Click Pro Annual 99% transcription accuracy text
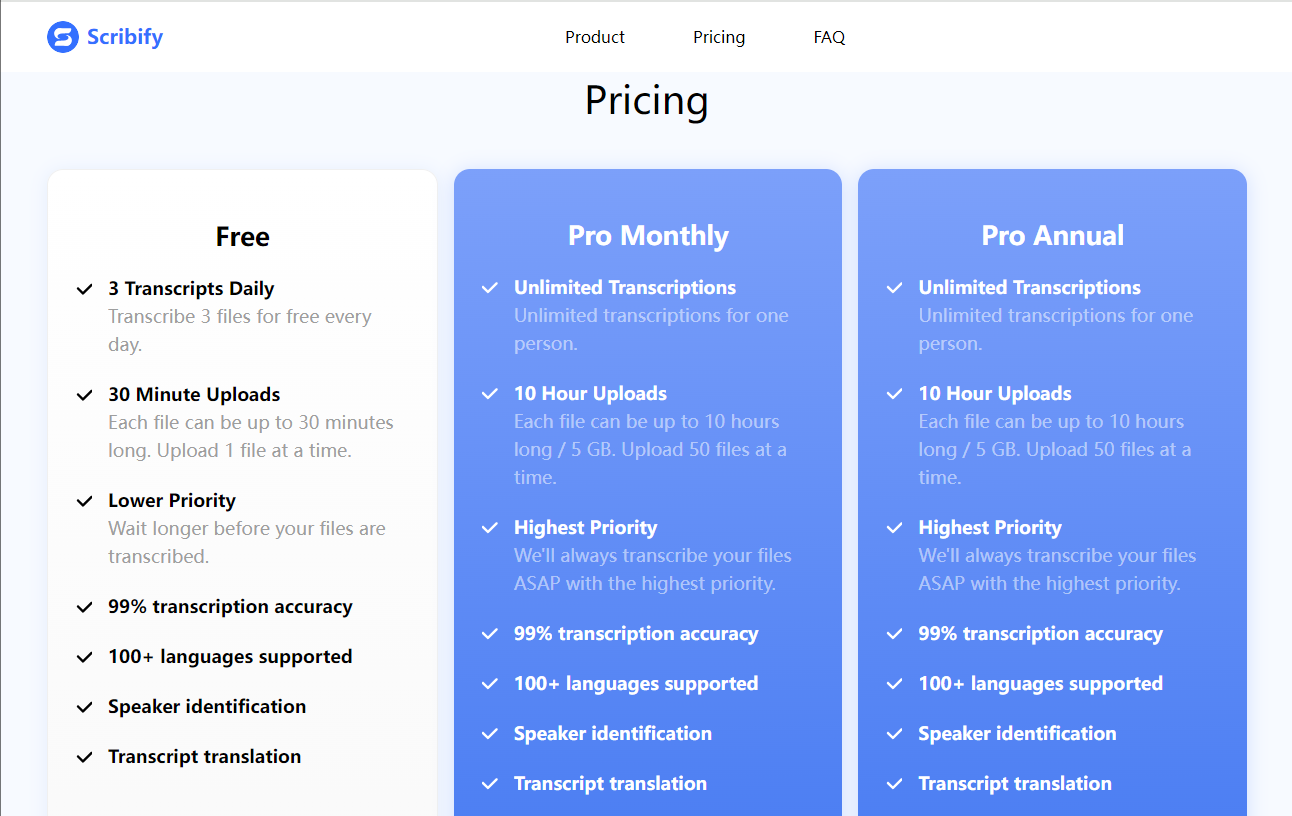This screenshot has width=1292, height=816. [1040, 634]
